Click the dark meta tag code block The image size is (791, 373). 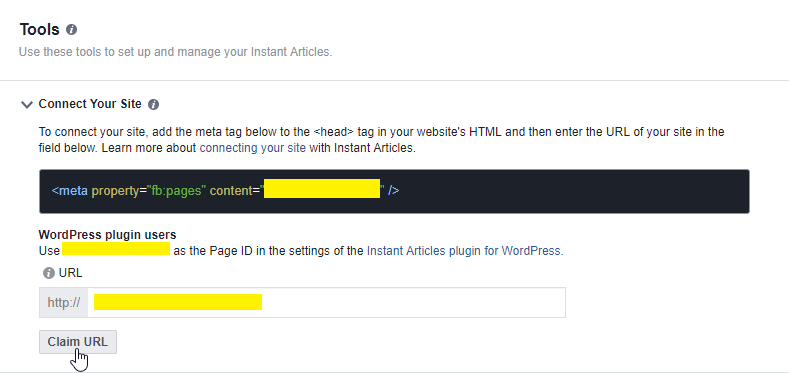[x=394, y=191]
